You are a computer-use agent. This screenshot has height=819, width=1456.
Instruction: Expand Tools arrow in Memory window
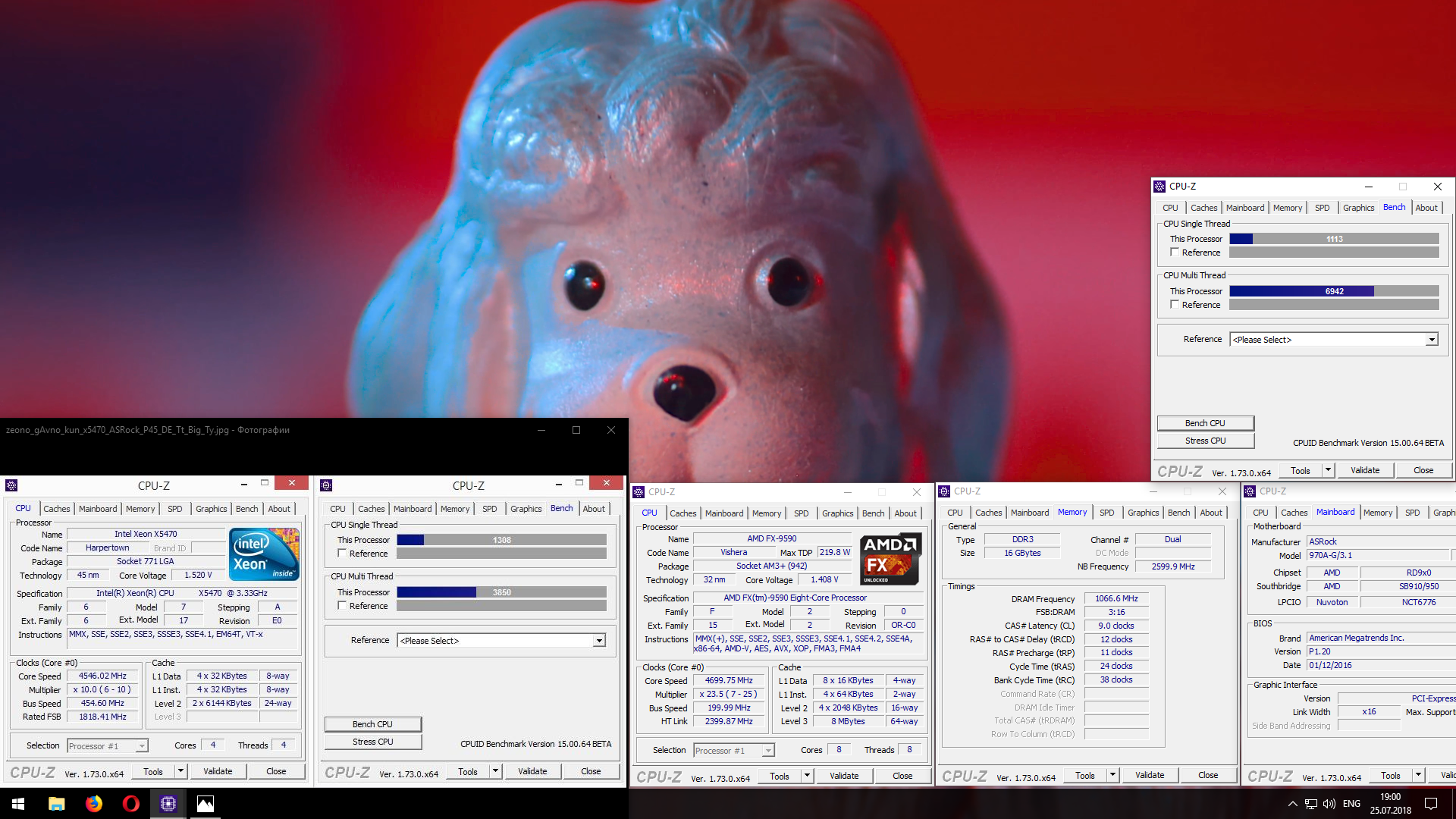click(x=1112, y=775)
